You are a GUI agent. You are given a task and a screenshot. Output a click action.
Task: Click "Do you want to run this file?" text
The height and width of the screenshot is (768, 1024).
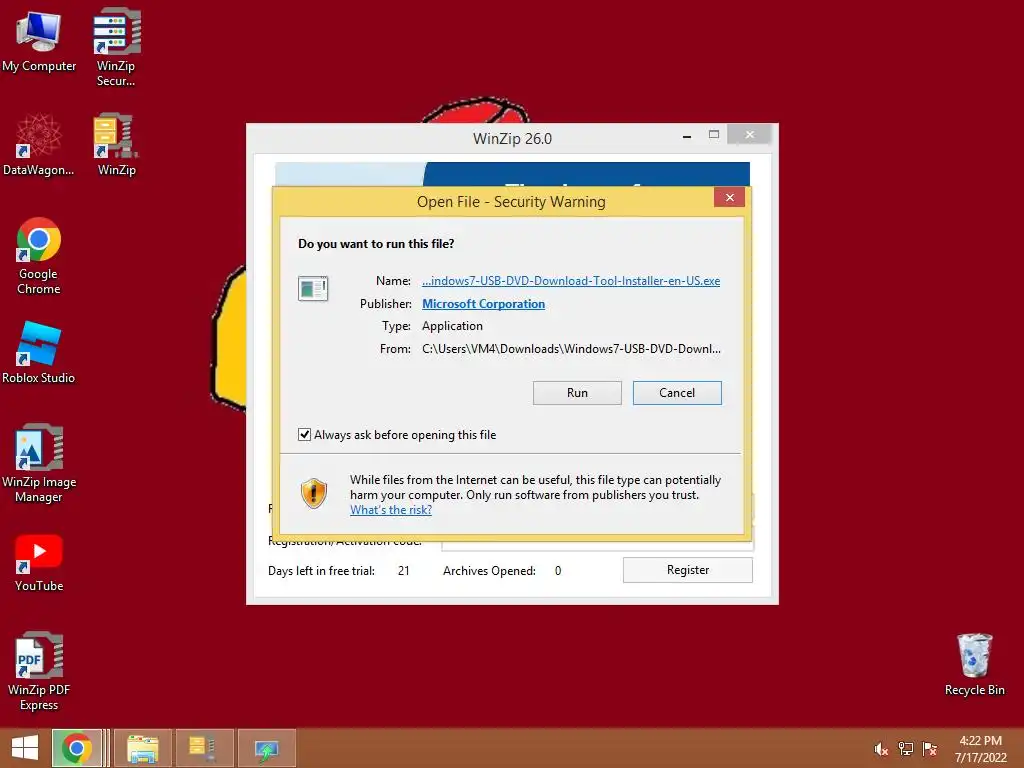pos(376,244)
